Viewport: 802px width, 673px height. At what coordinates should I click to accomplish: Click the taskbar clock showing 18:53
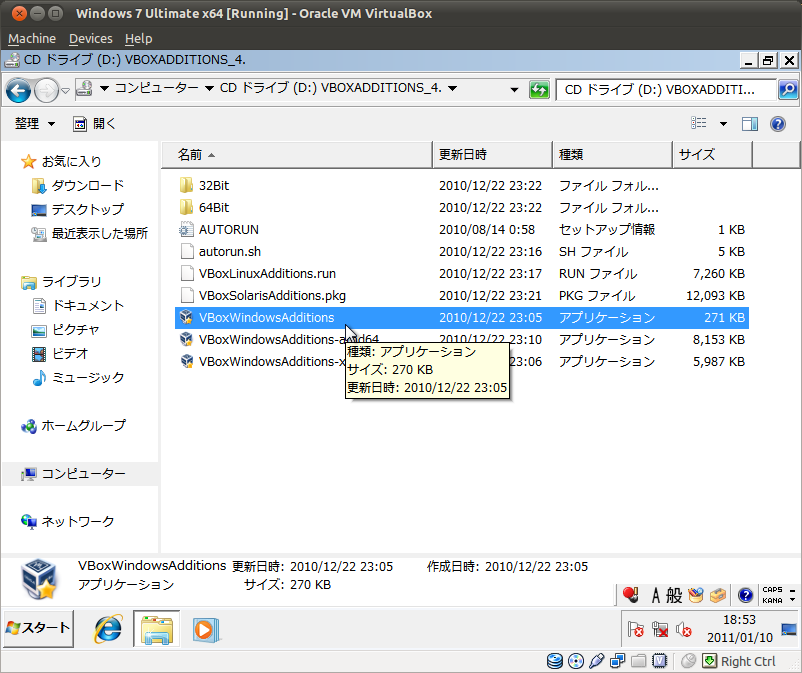(740, 629)
